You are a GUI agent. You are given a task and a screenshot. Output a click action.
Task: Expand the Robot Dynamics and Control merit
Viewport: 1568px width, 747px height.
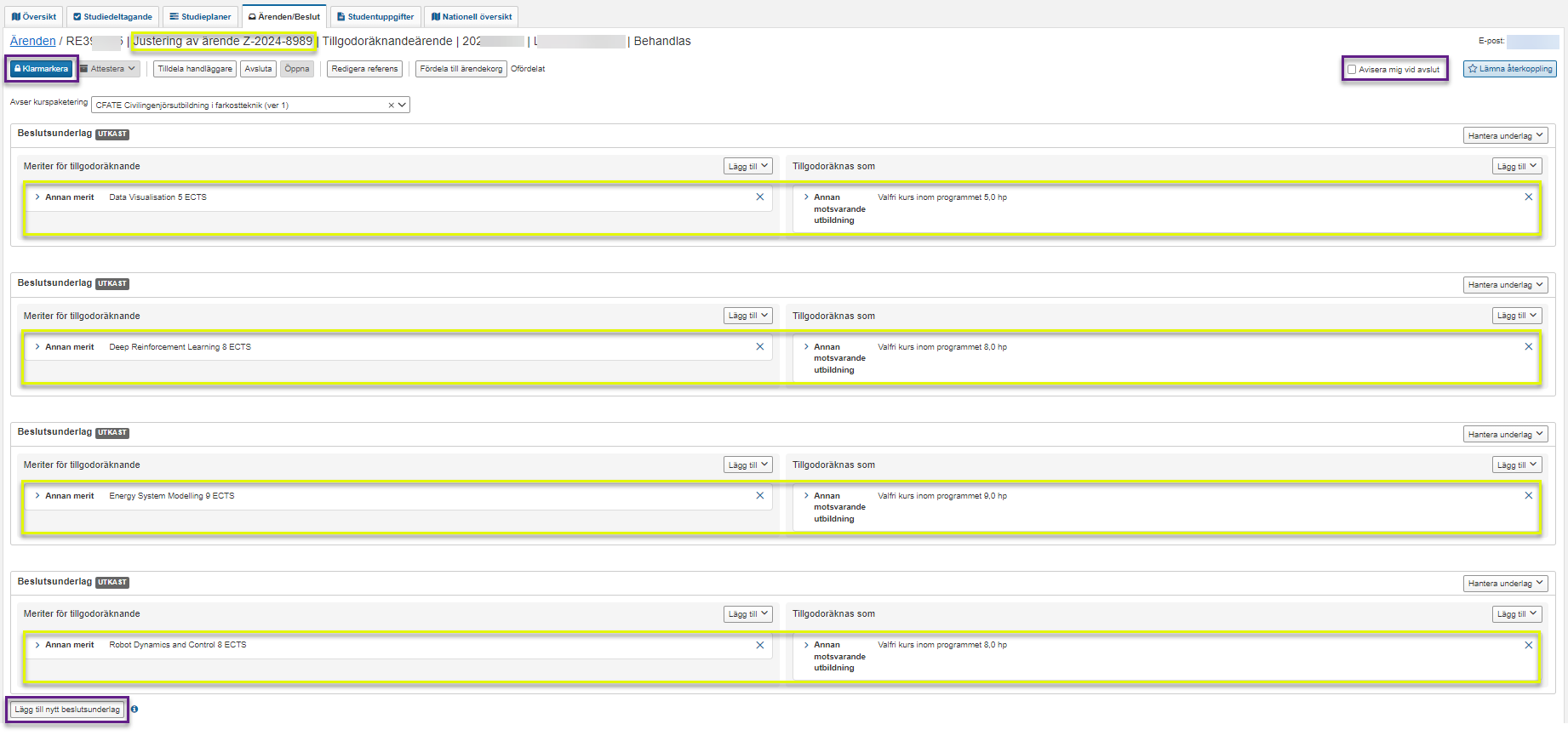(37, 645)
